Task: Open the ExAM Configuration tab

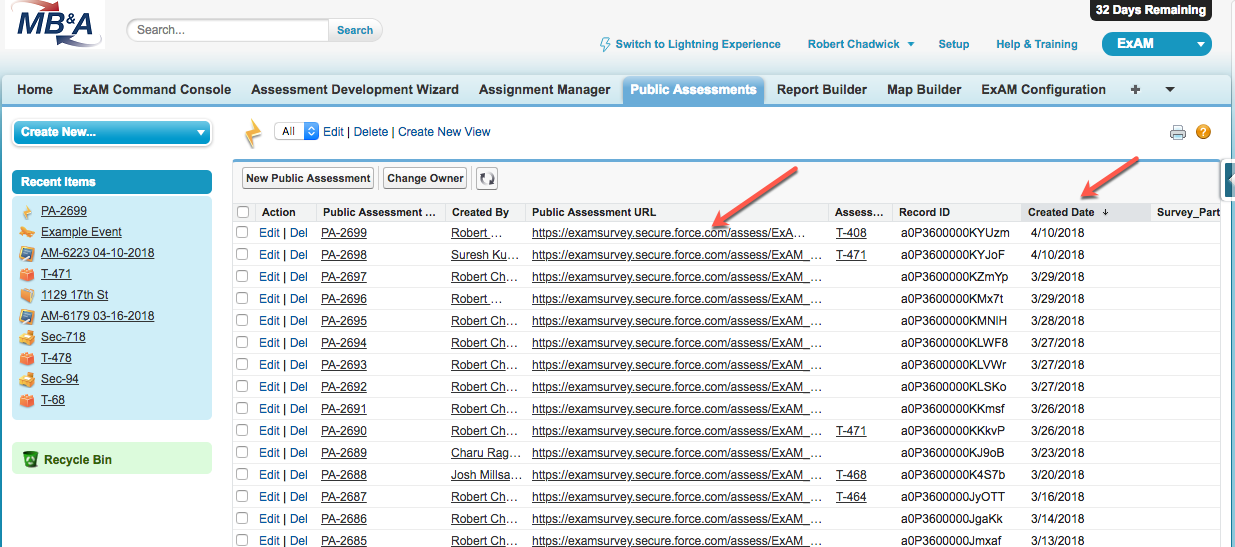Action: pos(1044,90)
